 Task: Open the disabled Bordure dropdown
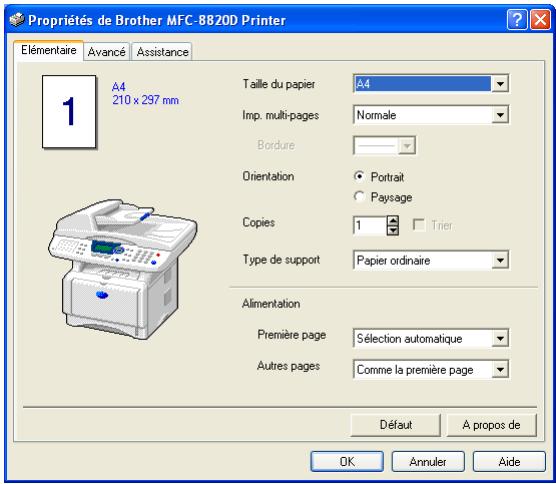pyautogui.click(x=384, y=145)
